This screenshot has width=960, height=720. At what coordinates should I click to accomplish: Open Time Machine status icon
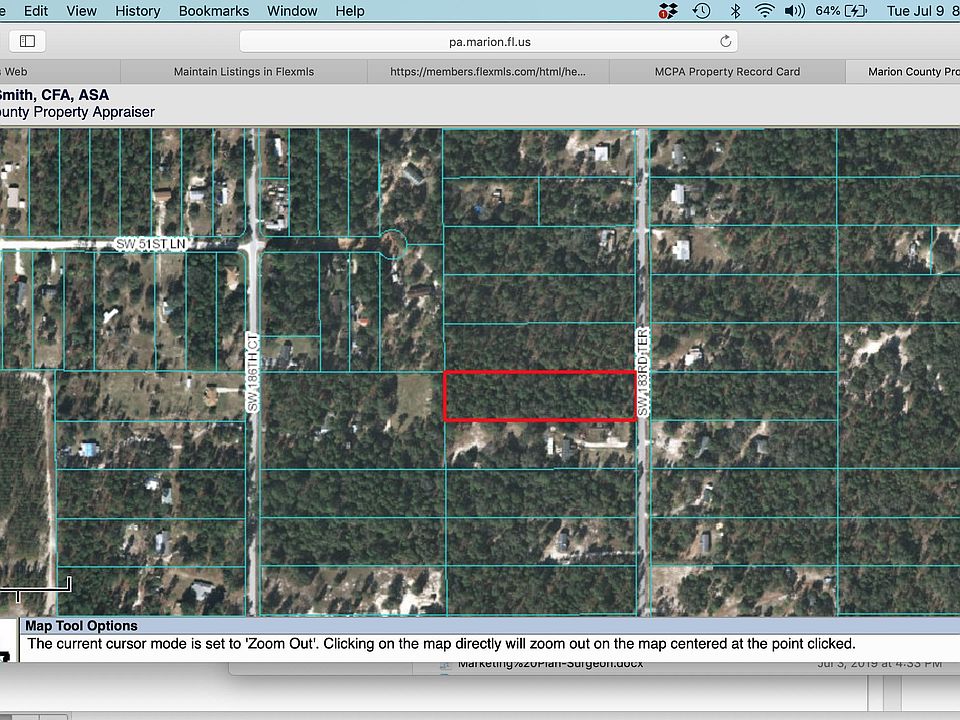click(x=701, y=11)
